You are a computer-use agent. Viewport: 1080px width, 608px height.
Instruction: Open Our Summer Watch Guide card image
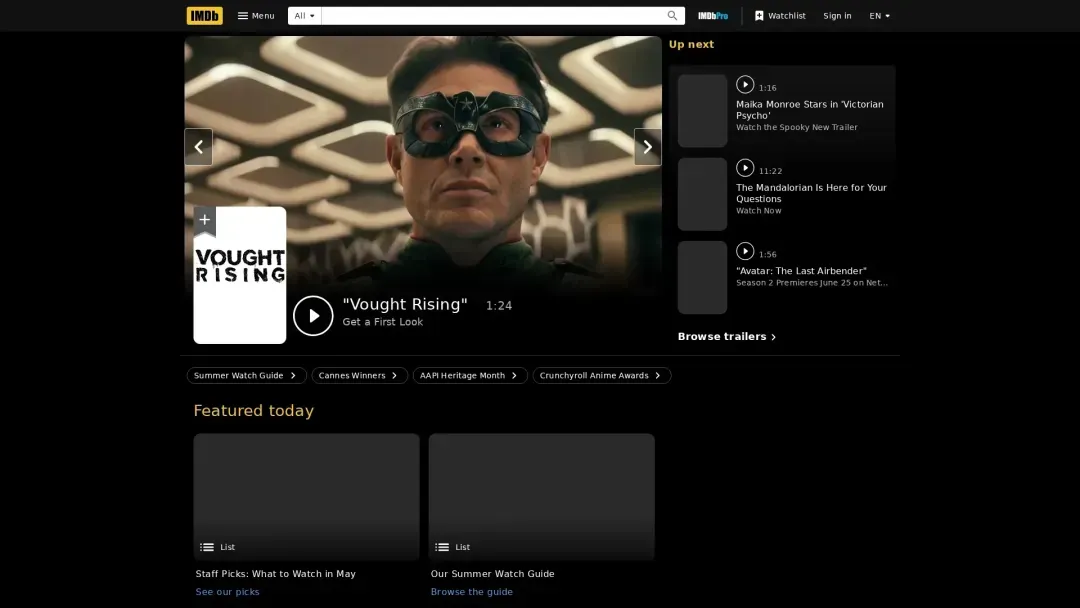pos(541,496)
